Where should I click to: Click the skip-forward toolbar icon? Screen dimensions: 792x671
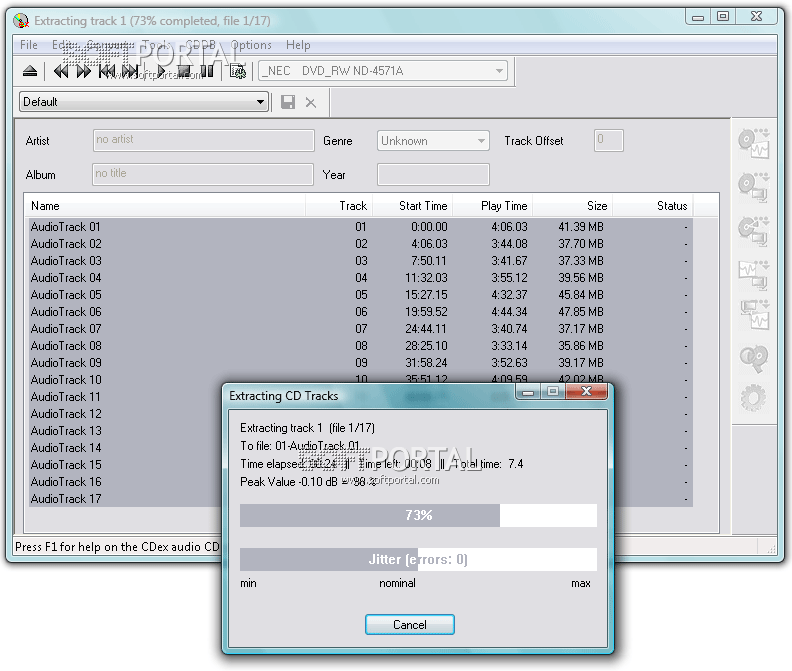pos(84,71)
